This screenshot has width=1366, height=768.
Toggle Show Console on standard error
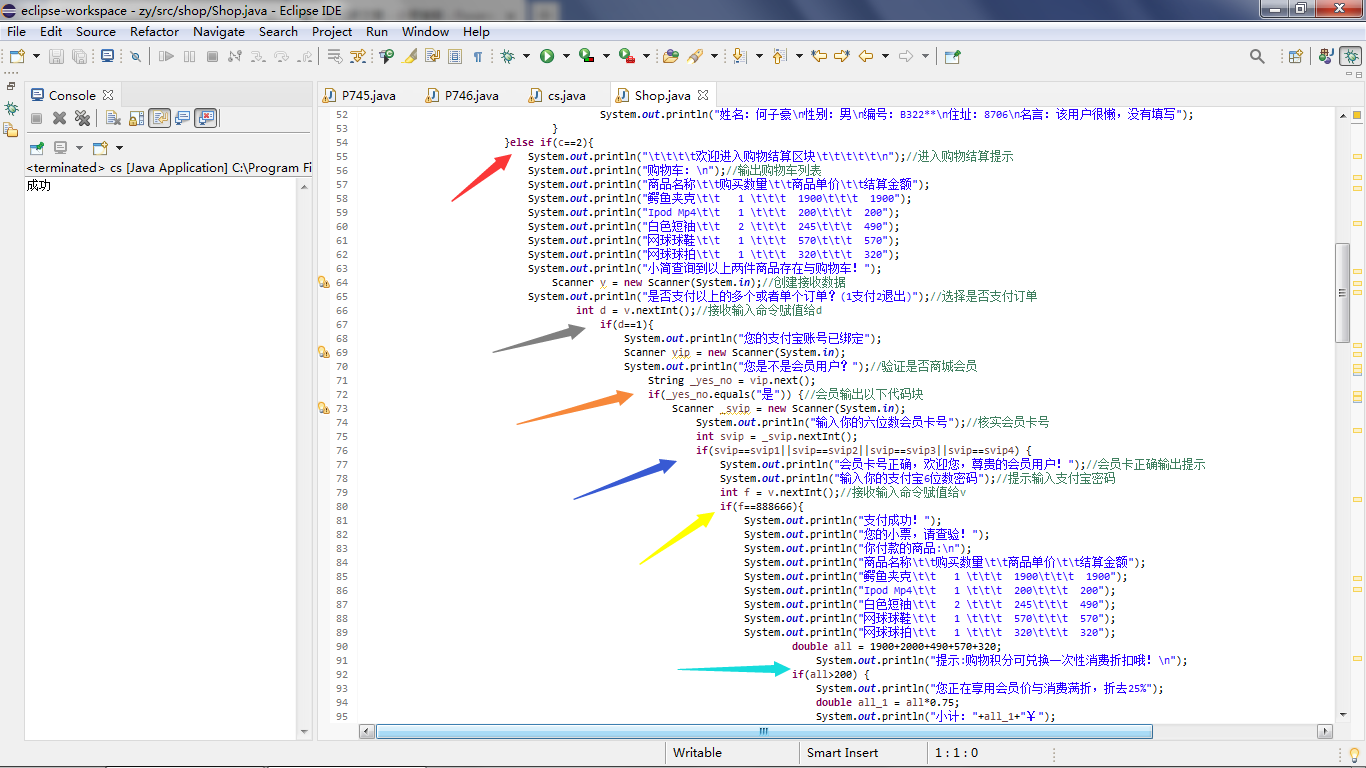pos(205,118)
